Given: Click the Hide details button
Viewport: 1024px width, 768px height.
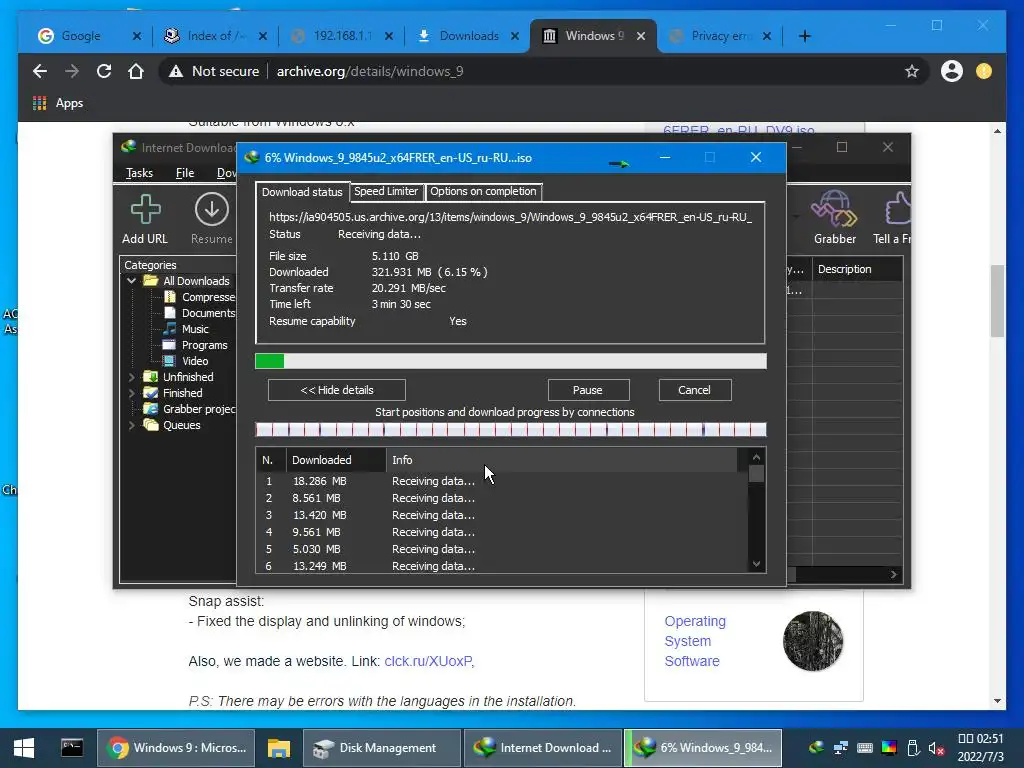Looking at the screenshot, I should click(337, 390).
